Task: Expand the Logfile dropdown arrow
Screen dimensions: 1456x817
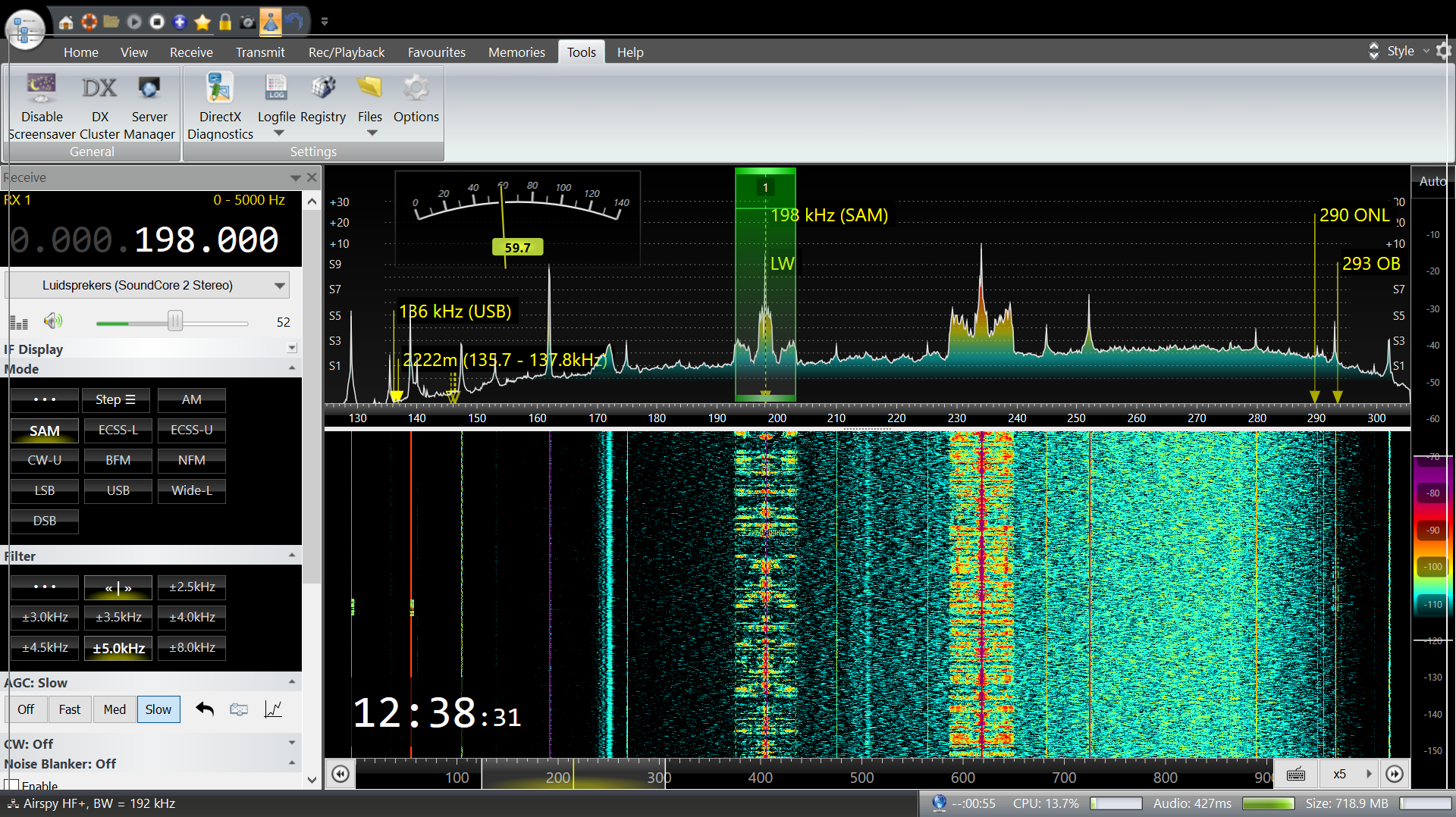Action: click(x=278, y=133)
